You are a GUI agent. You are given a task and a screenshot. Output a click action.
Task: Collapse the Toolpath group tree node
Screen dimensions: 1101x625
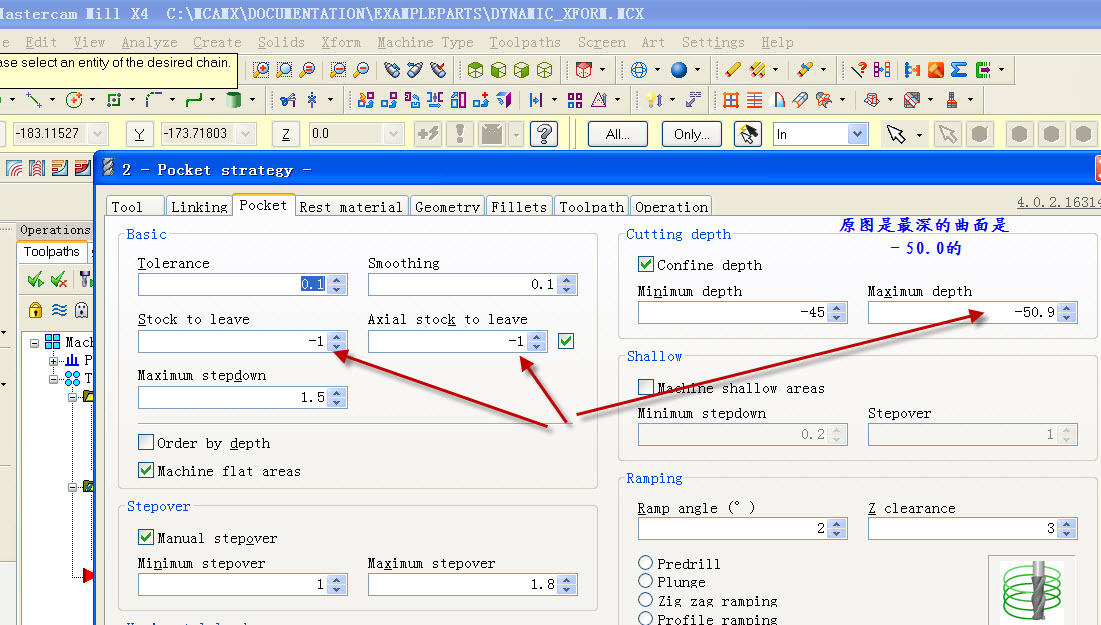point(53,379)
